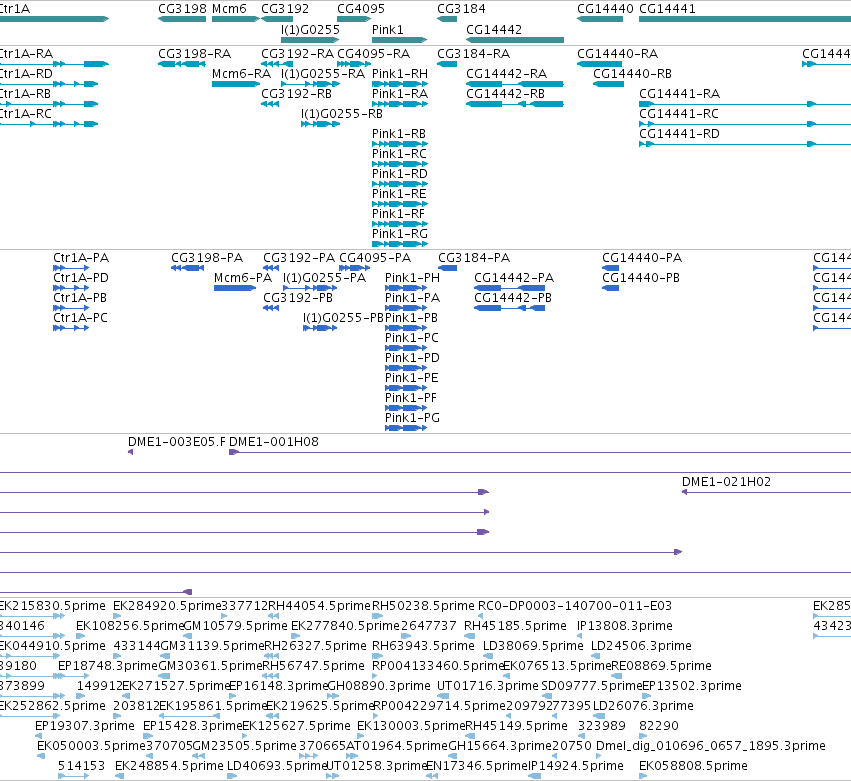Click the DME1-003E05.F clone label
This screenshot has height=781, width=851.
point(177,442)
